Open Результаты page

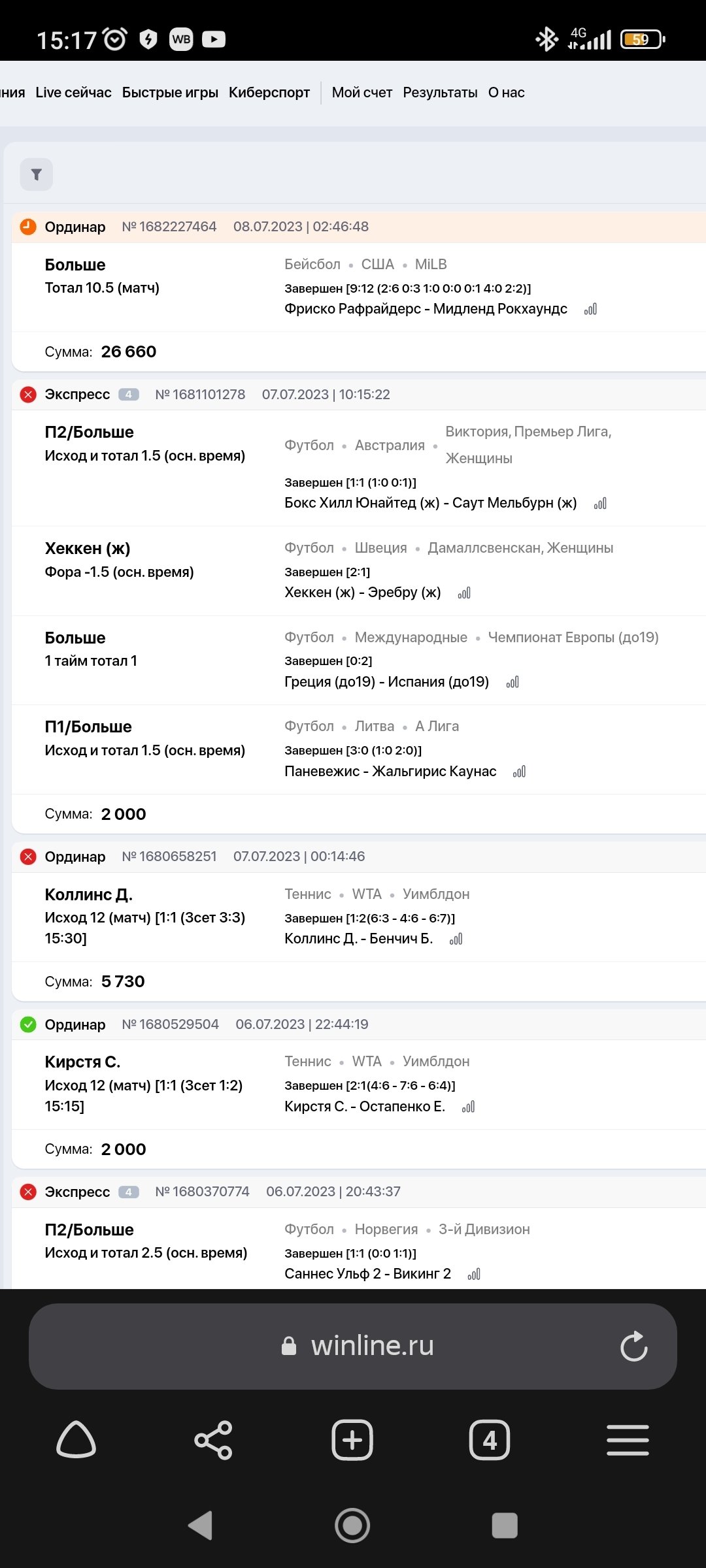[440, 93]
